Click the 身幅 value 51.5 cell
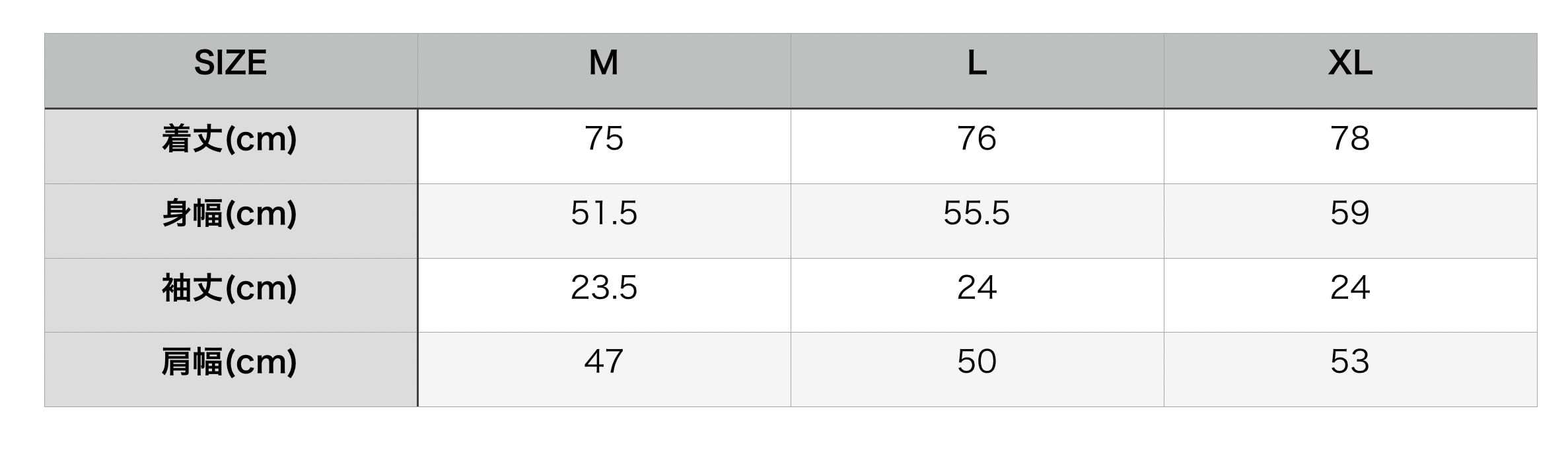 (x=604, y=214)
